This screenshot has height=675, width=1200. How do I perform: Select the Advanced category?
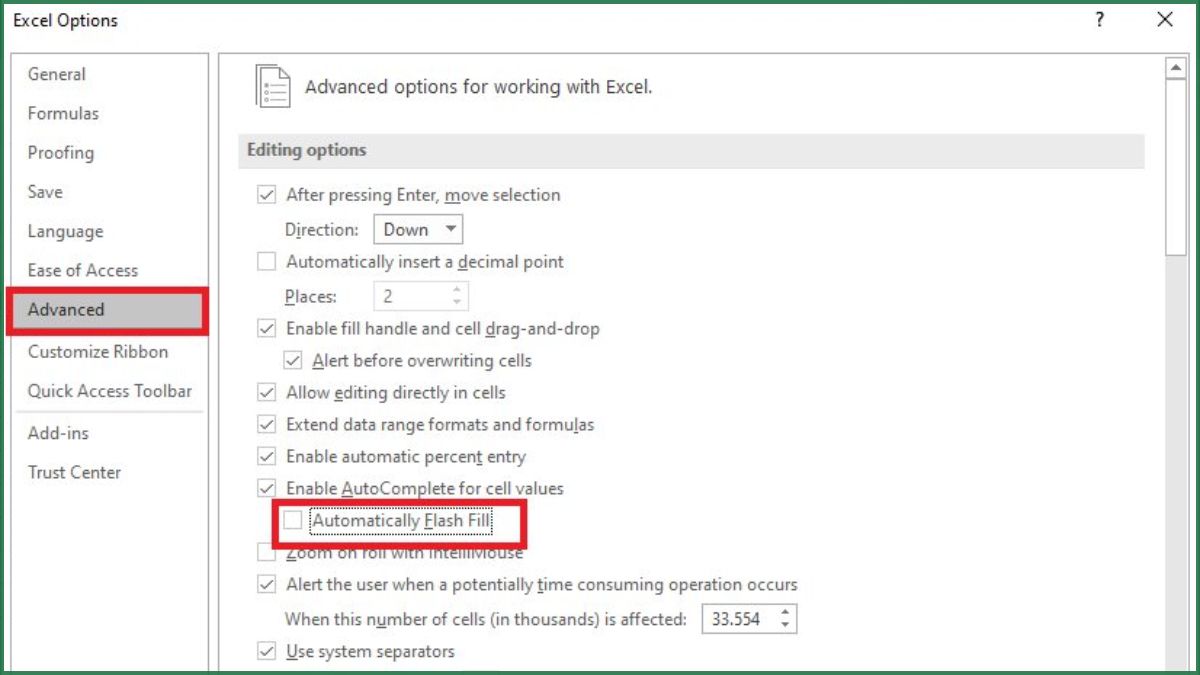(x=107, y=310)
